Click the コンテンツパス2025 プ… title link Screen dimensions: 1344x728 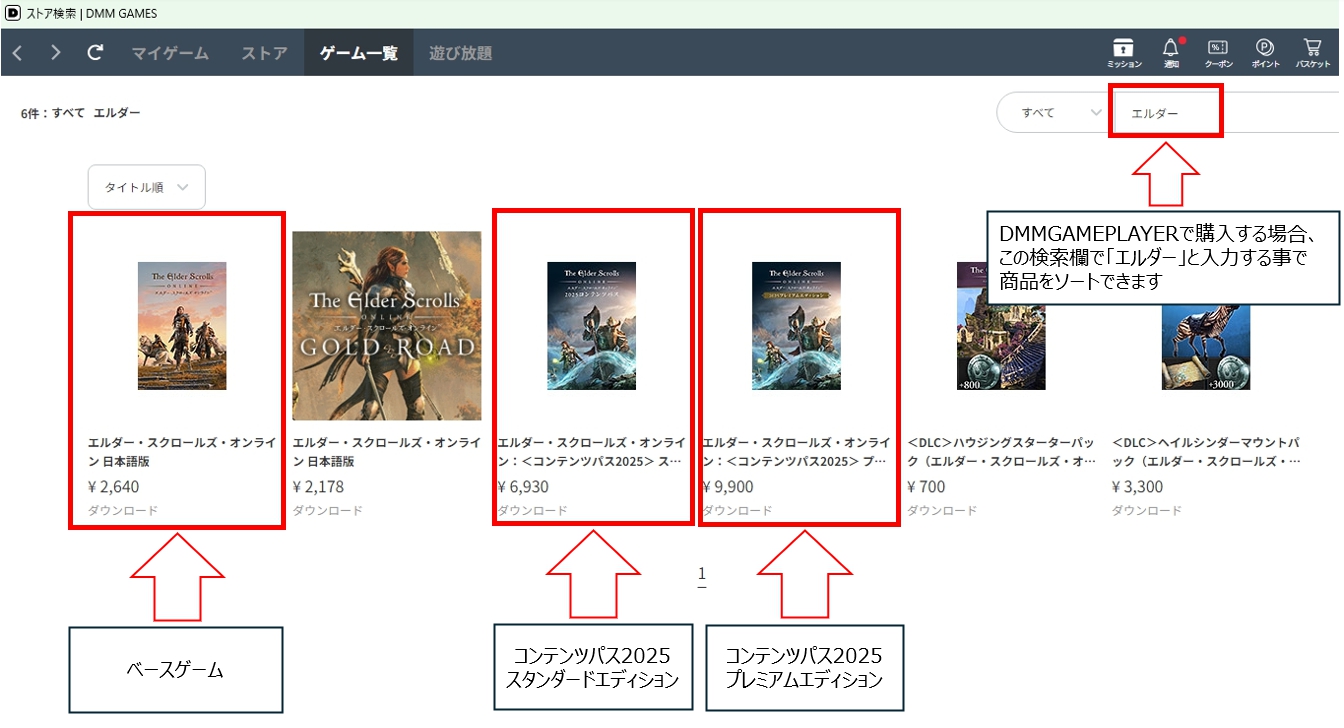tap(796, 452)
